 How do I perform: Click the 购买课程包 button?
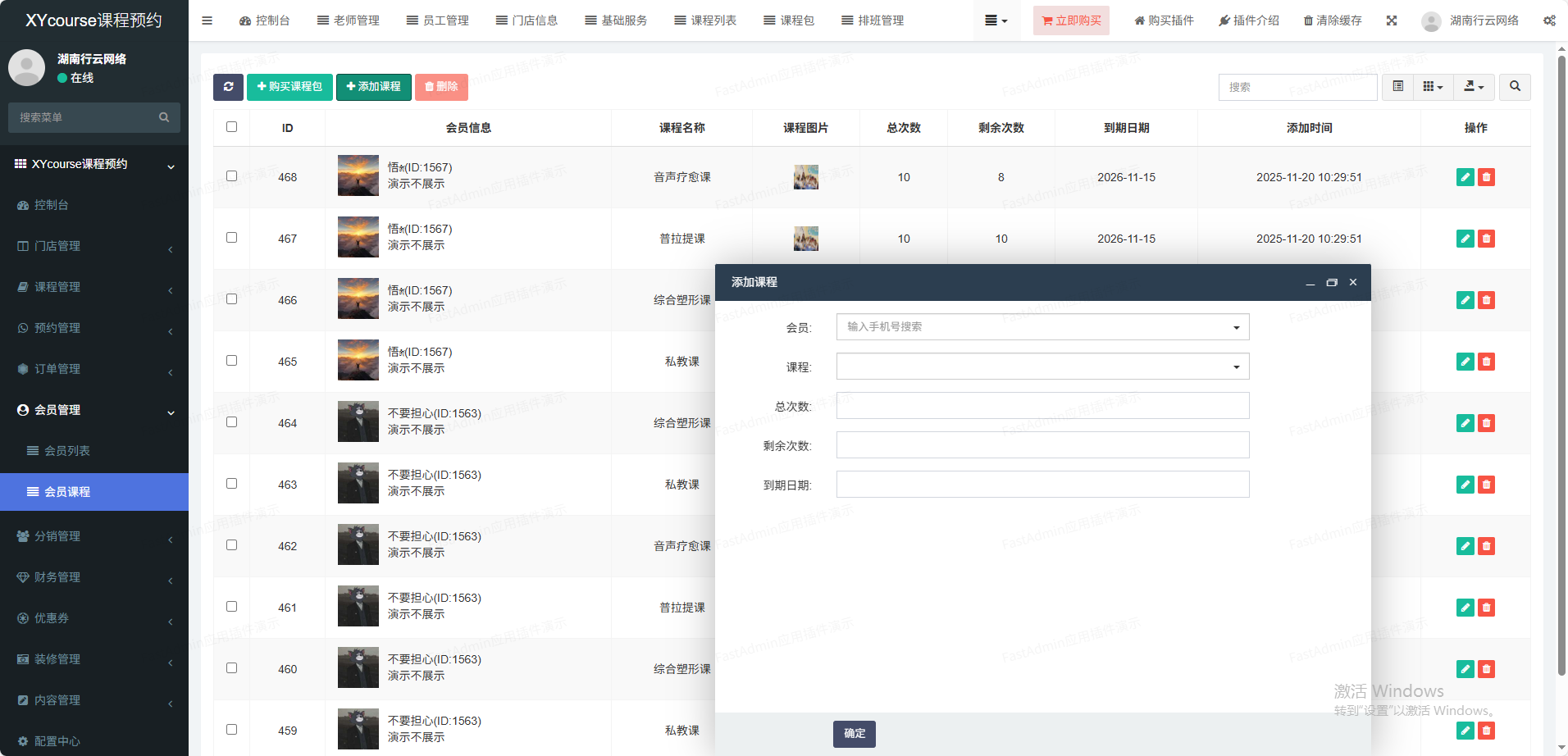[x=289, y=87]
